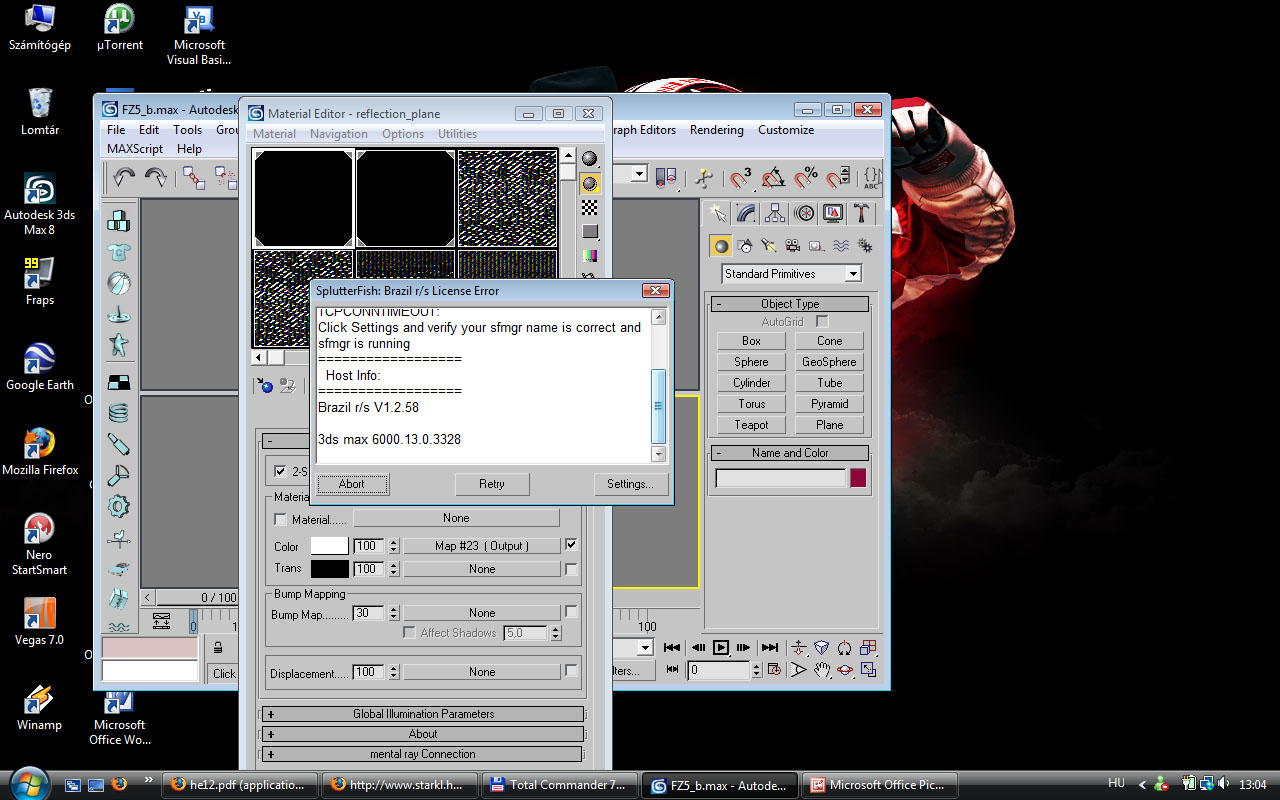Open the Rendering menu
This screenshot has height=800, width=1280.
click(717, 130)
